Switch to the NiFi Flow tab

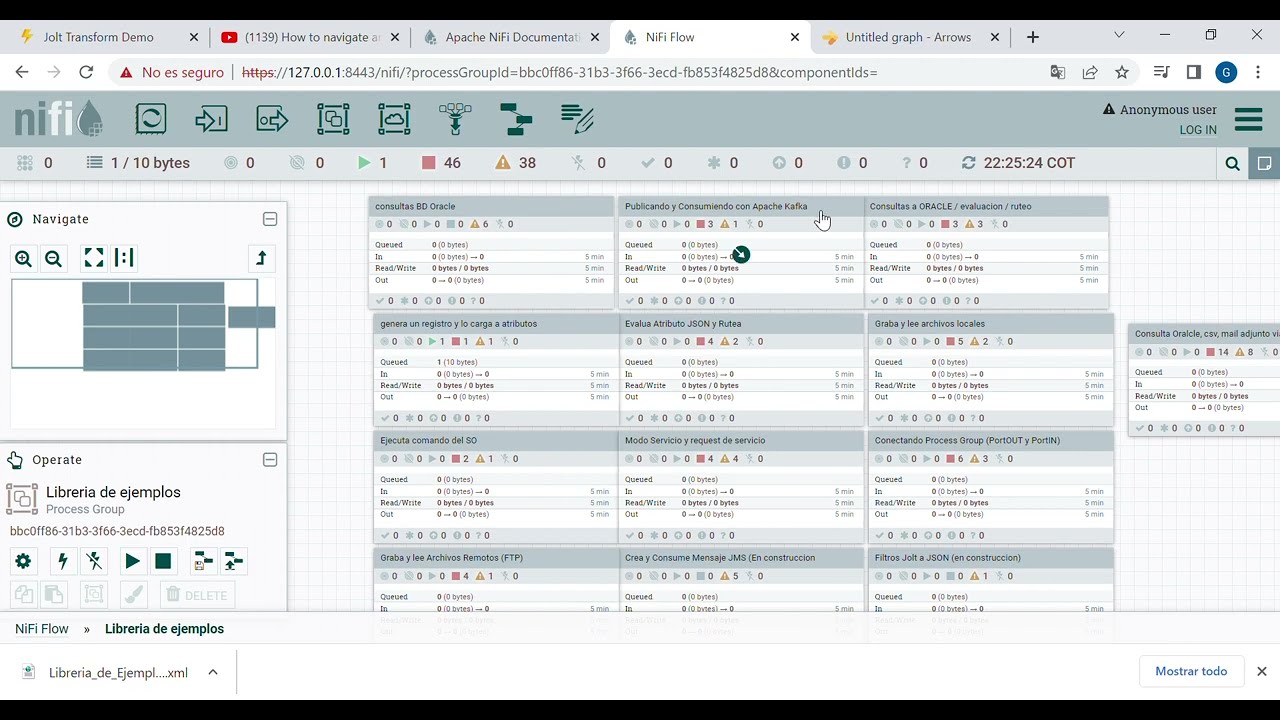[x=710, y=37]
